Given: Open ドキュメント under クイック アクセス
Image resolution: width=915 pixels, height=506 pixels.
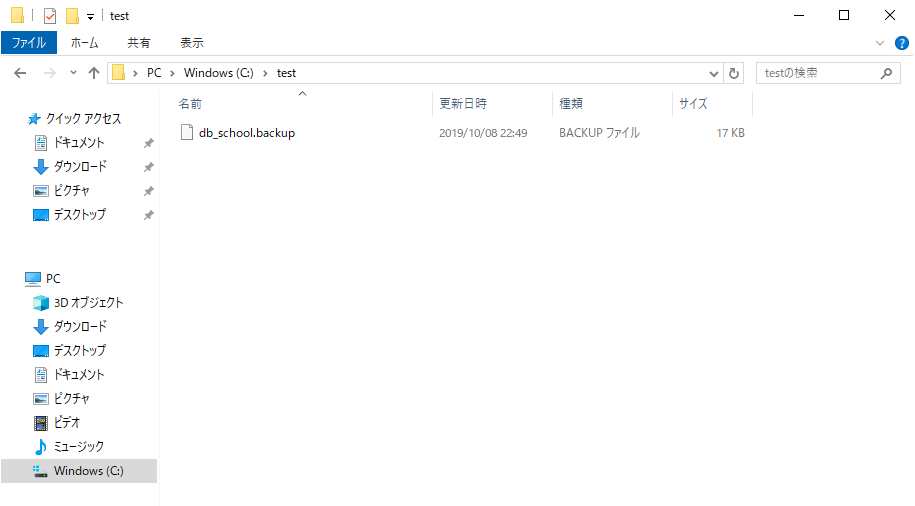Looking at the screenshot, I should (x=79, y=142).
